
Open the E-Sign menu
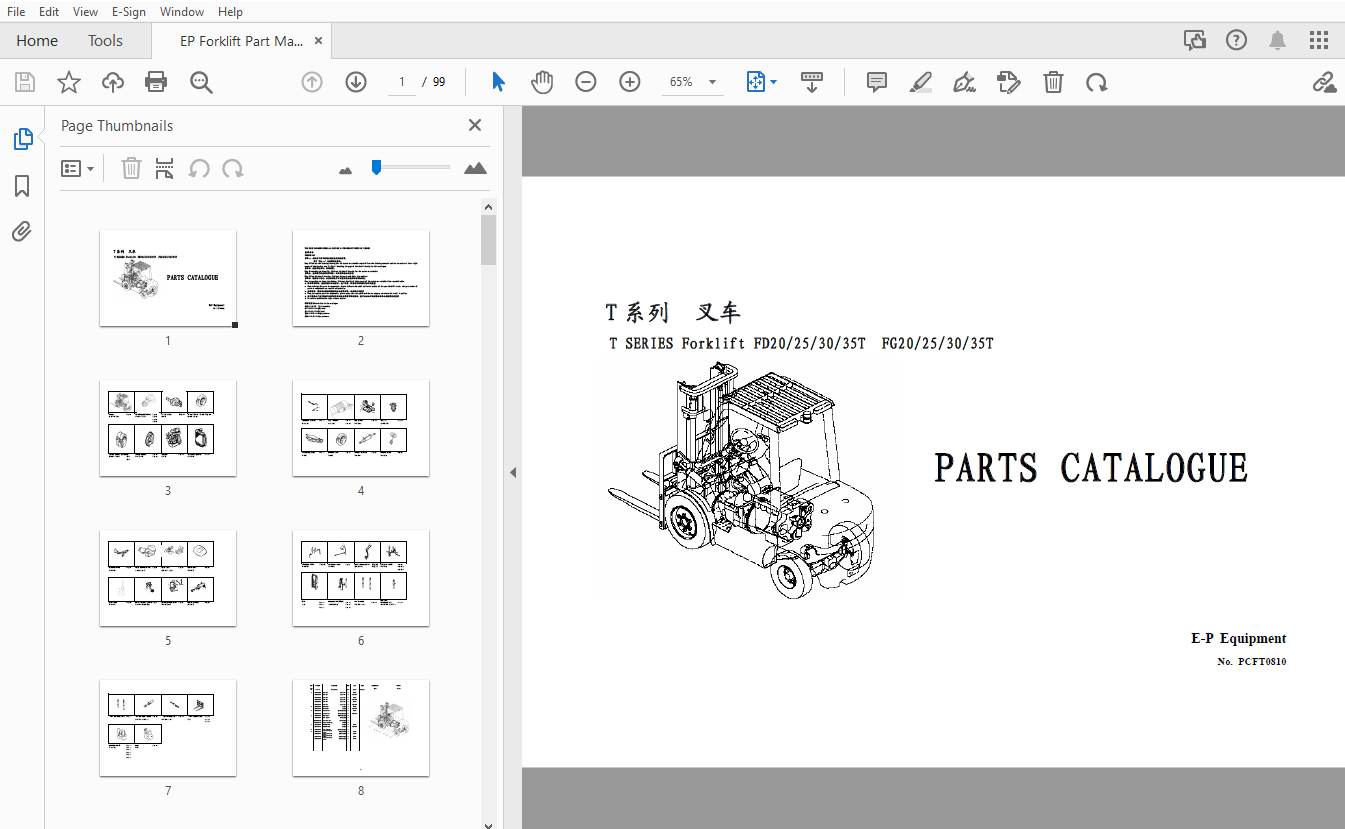128,12
